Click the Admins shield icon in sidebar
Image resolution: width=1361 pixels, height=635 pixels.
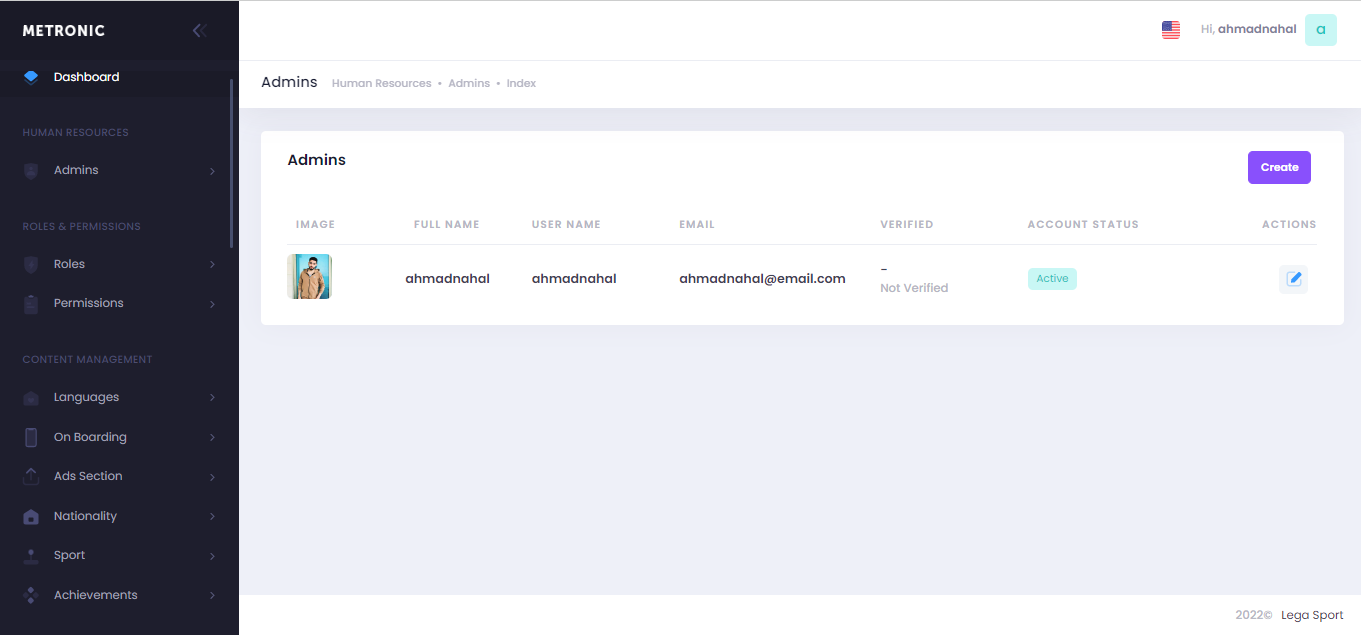[x=31, y=171]
